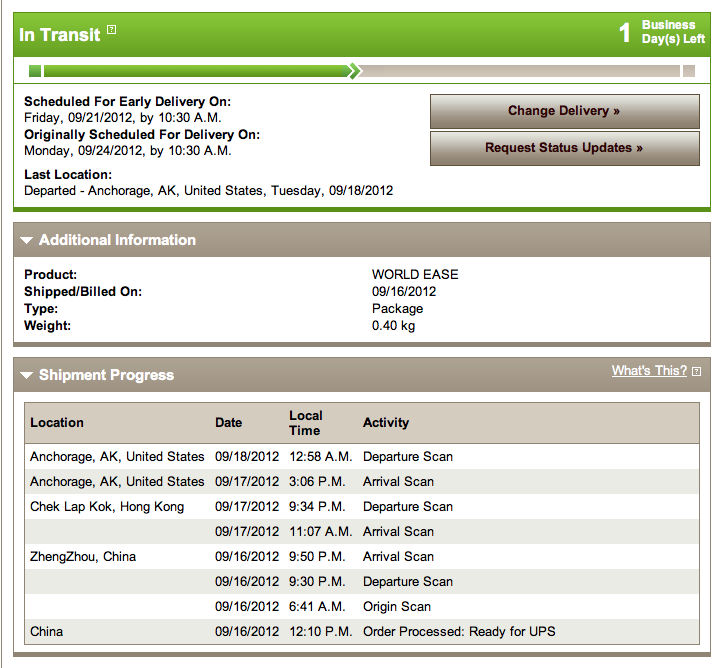Click the Local Time column header
The image size is (719, 668).
coord(305,423)
